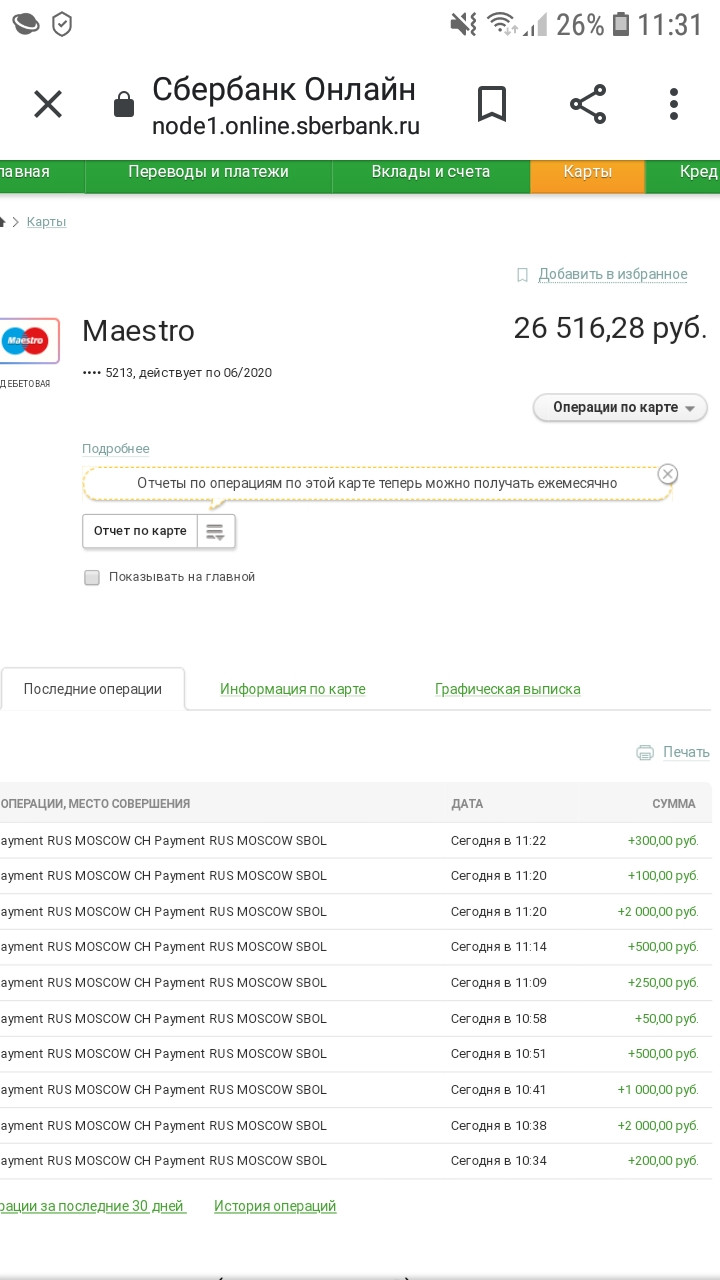The width and height of the screenshot is (720, 1280).
Task: Click 'Добавить в избранное' link
Action: (x=613, y=274)
